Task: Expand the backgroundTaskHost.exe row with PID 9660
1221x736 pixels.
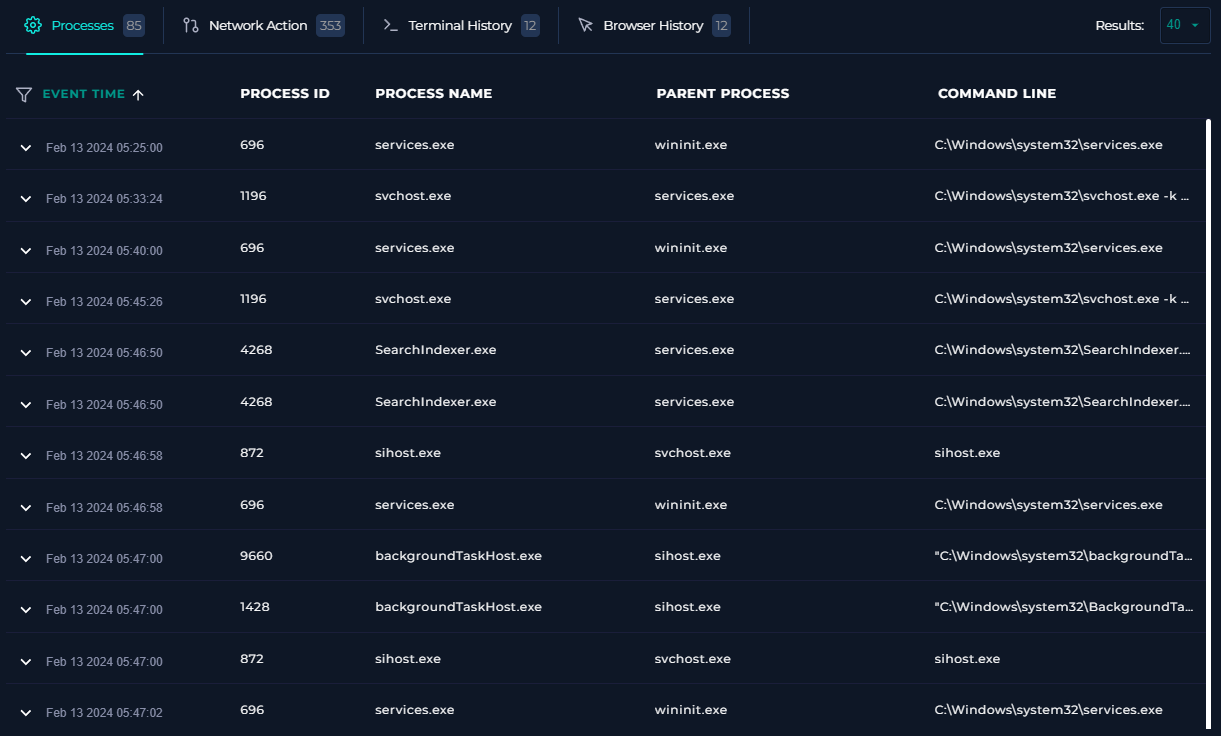Action: click(x=26, y=558)
